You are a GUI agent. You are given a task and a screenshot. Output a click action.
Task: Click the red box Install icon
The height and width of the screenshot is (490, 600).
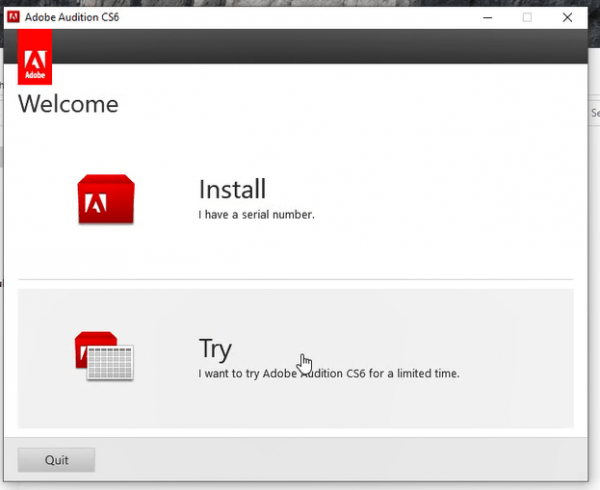pos(105,198)
